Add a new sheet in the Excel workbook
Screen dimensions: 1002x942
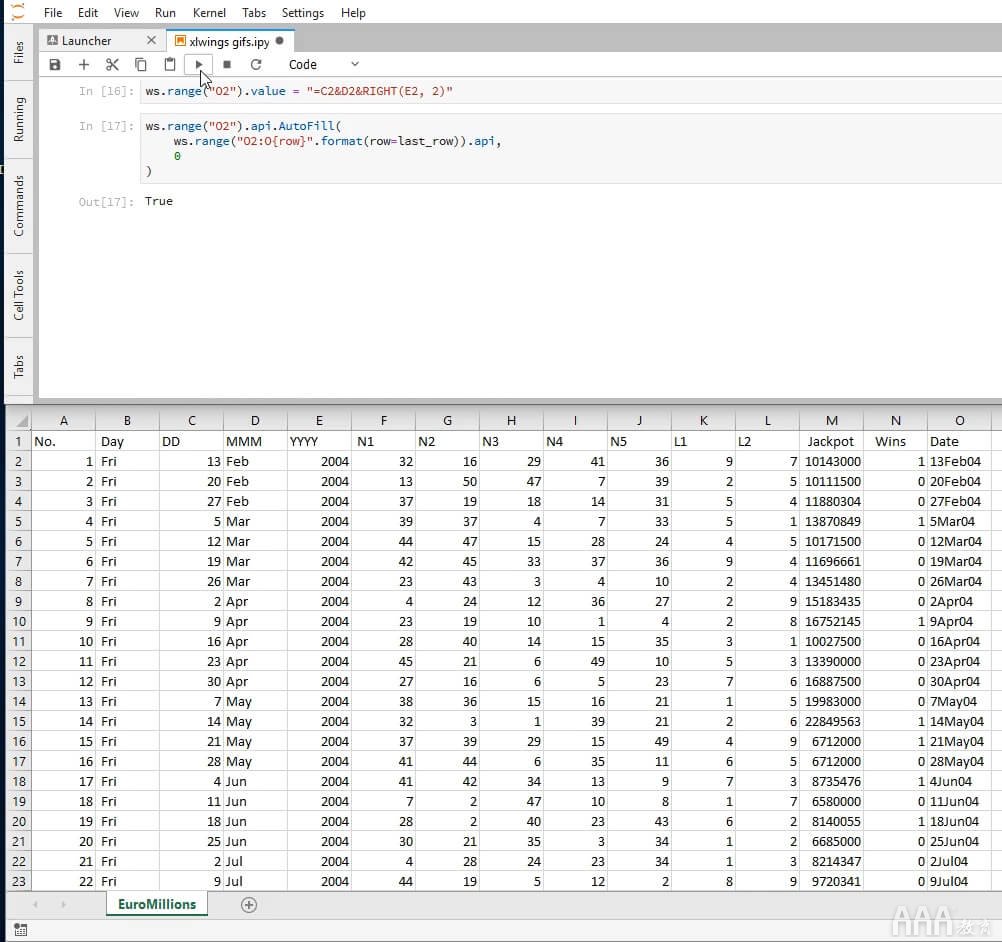(x=249, y=905)
